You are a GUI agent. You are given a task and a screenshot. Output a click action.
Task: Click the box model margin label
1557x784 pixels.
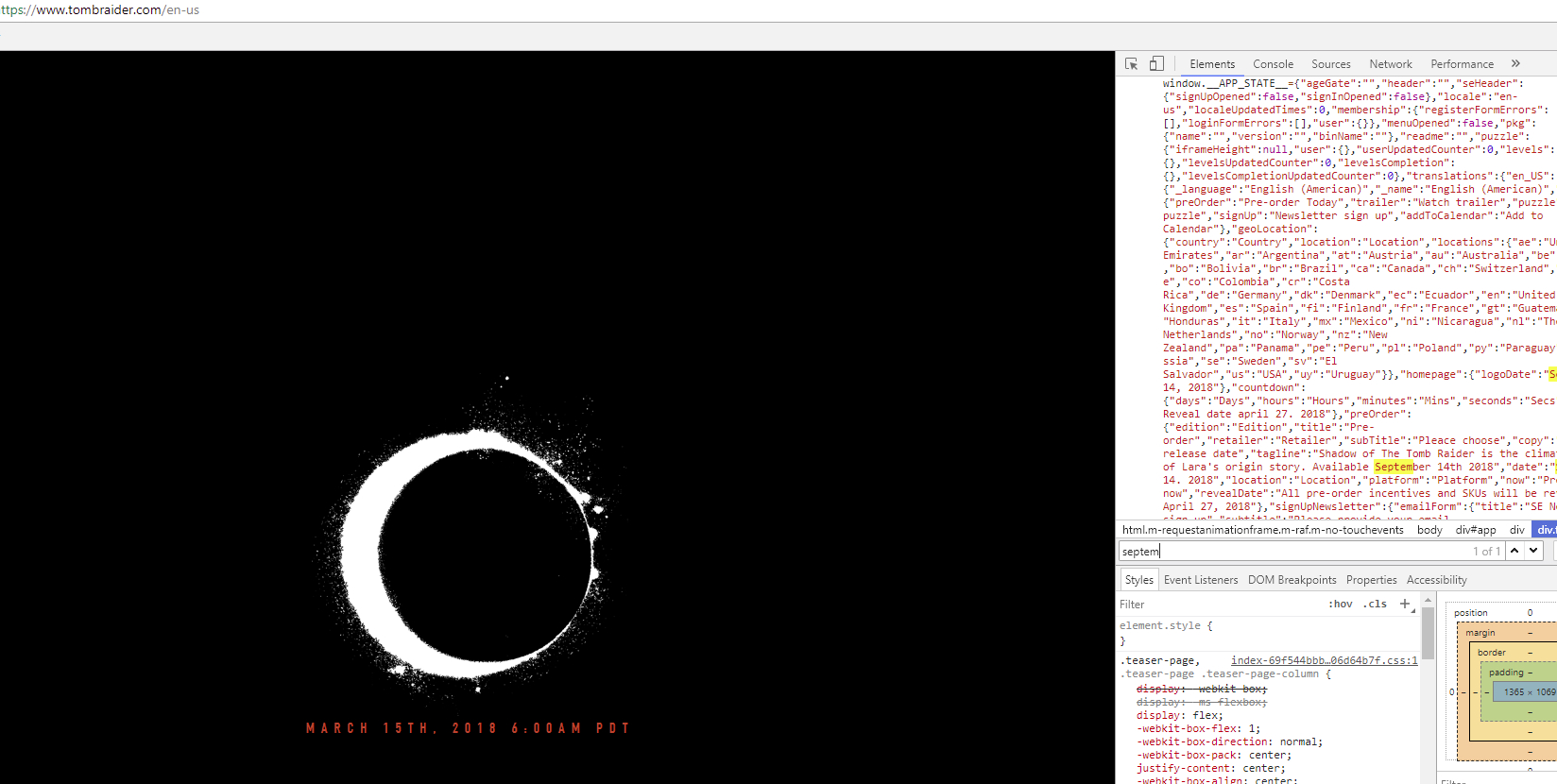coord(1480,633)
